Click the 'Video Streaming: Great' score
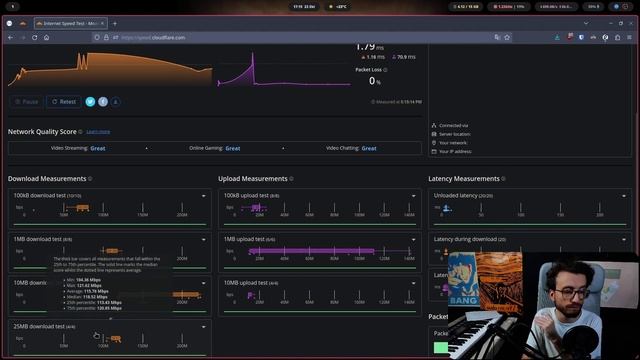Viewport: 640px width, 360px height. 78,148
